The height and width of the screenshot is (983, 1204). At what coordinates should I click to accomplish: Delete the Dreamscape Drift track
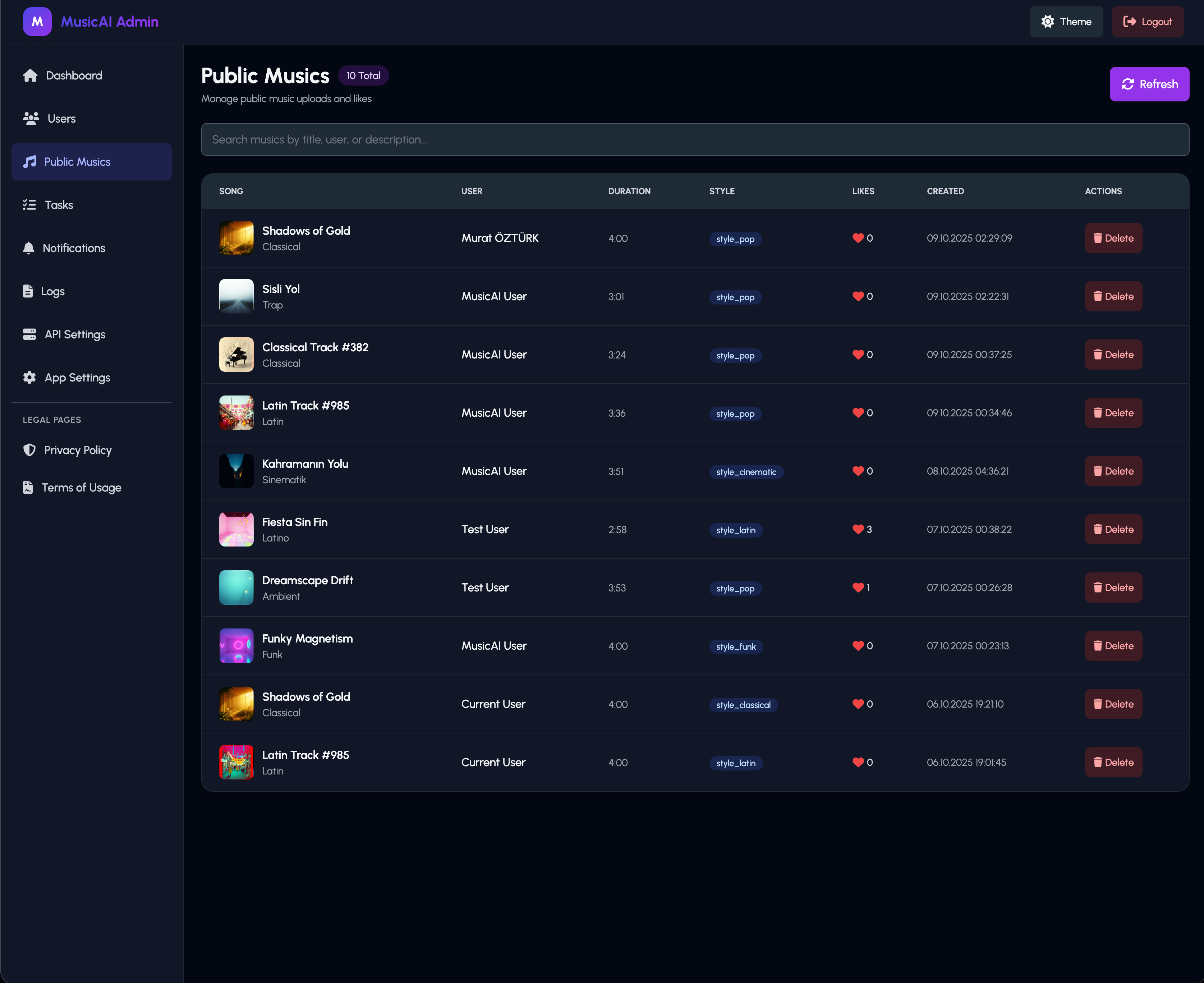1113,588
